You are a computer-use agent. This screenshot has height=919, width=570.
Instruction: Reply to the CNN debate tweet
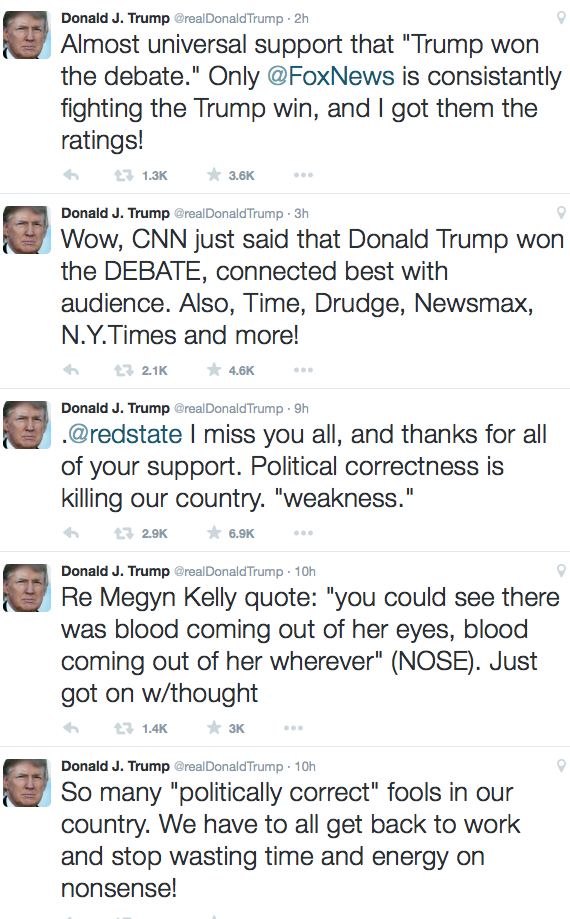coord(71,370)
